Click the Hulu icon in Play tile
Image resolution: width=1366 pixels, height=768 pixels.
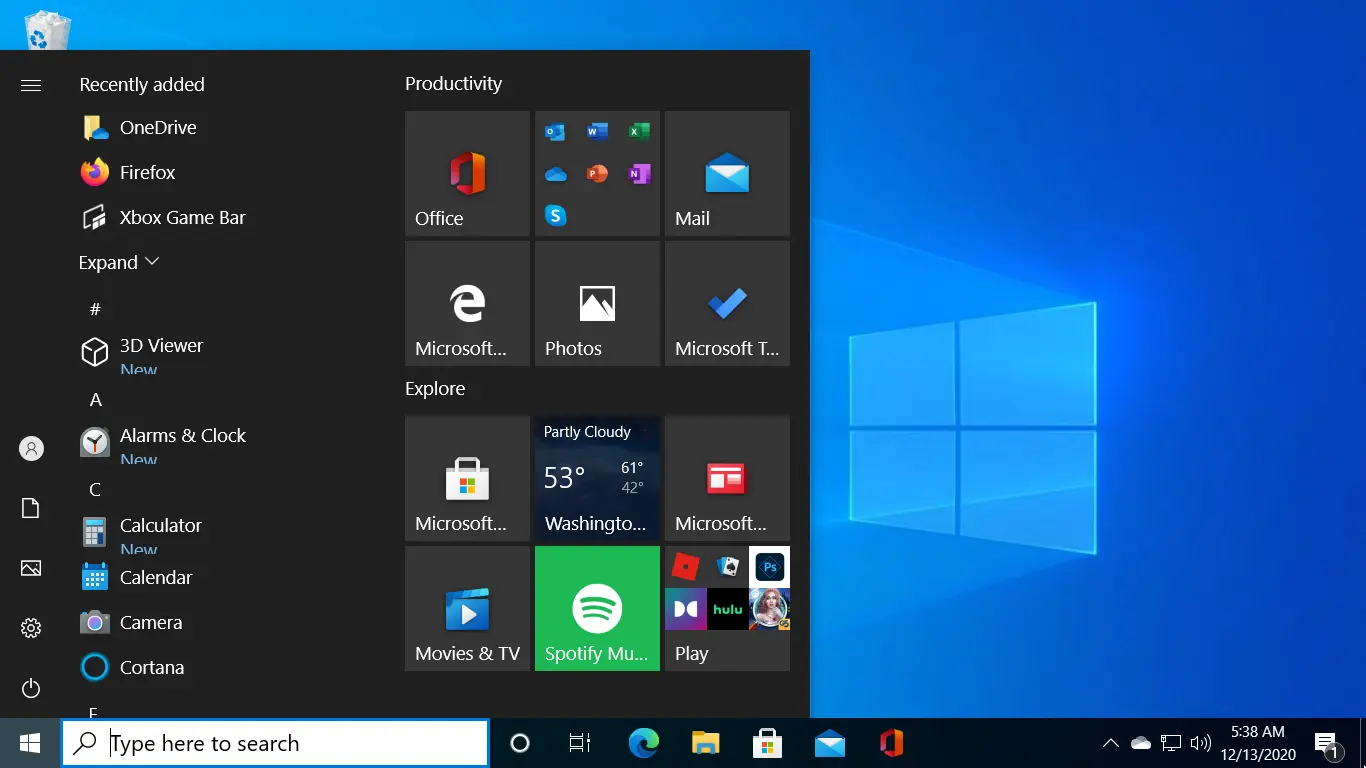point(727,609)
